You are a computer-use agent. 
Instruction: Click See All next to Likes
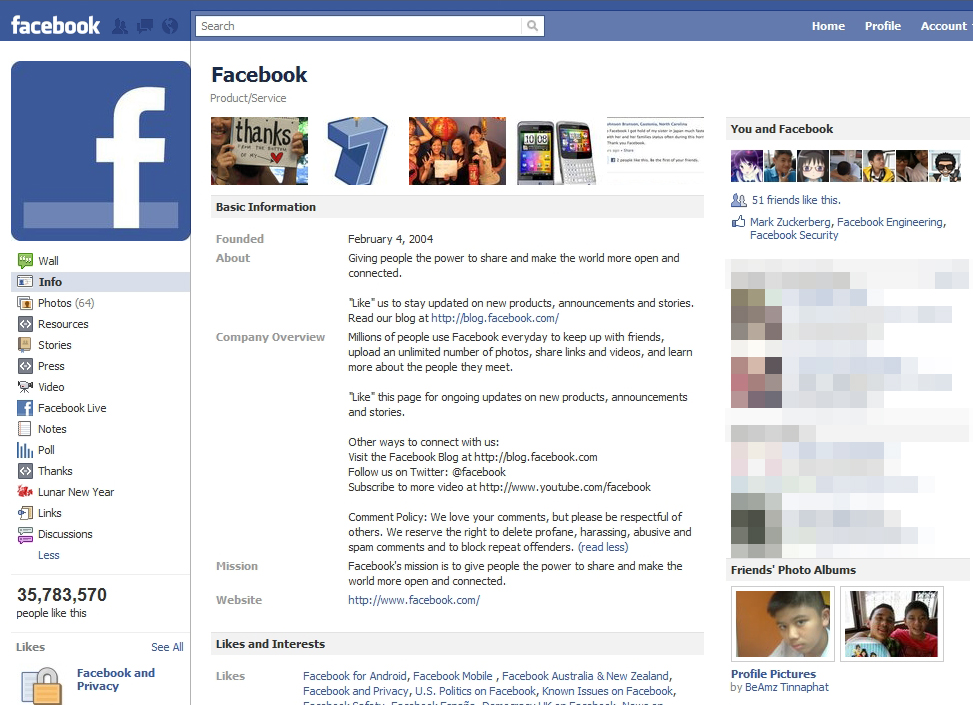click(x=167, y=647)
